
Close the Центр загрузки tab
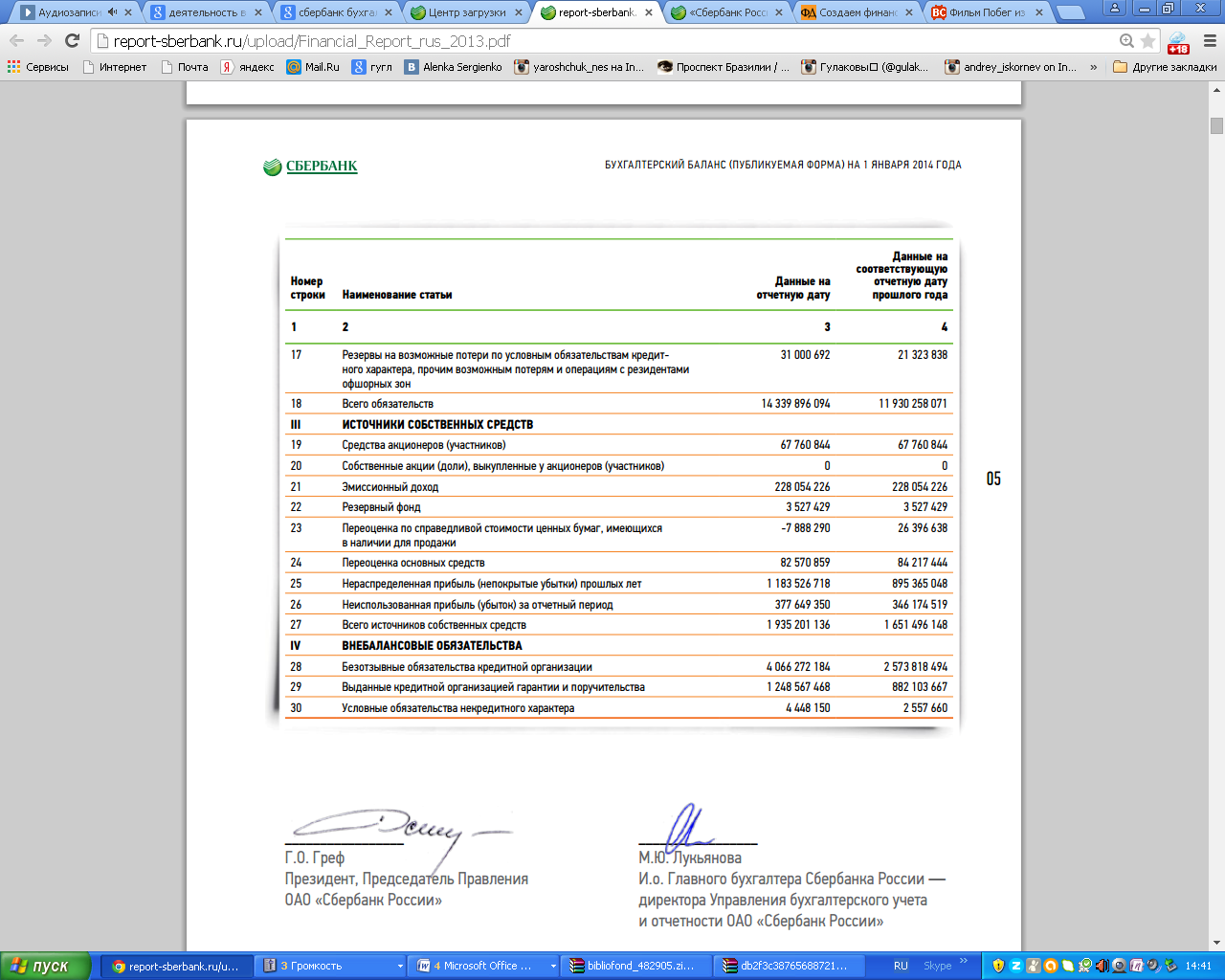pyautogui.click(x=519, y=12)
